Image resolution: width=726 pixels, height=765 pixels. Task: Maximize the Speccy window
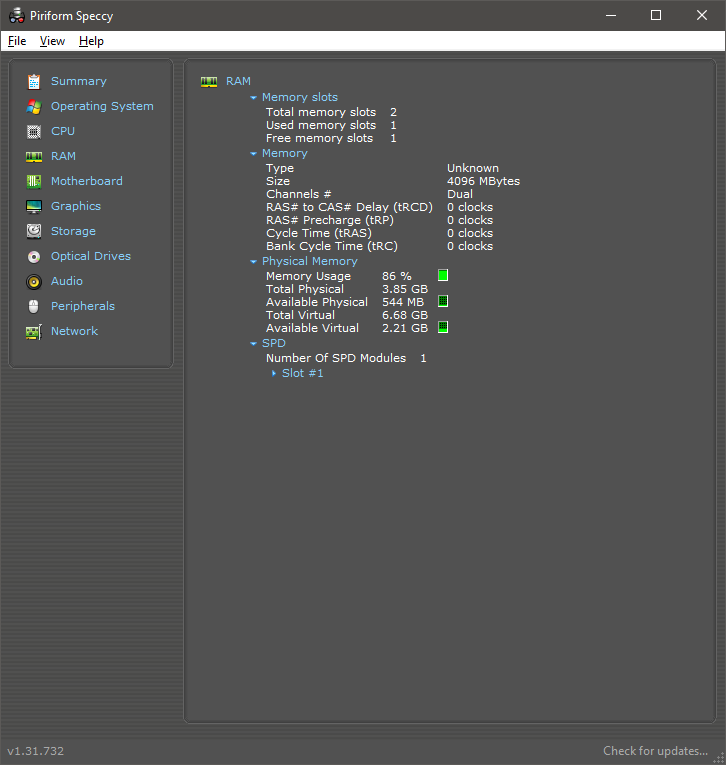pos(656,16)
